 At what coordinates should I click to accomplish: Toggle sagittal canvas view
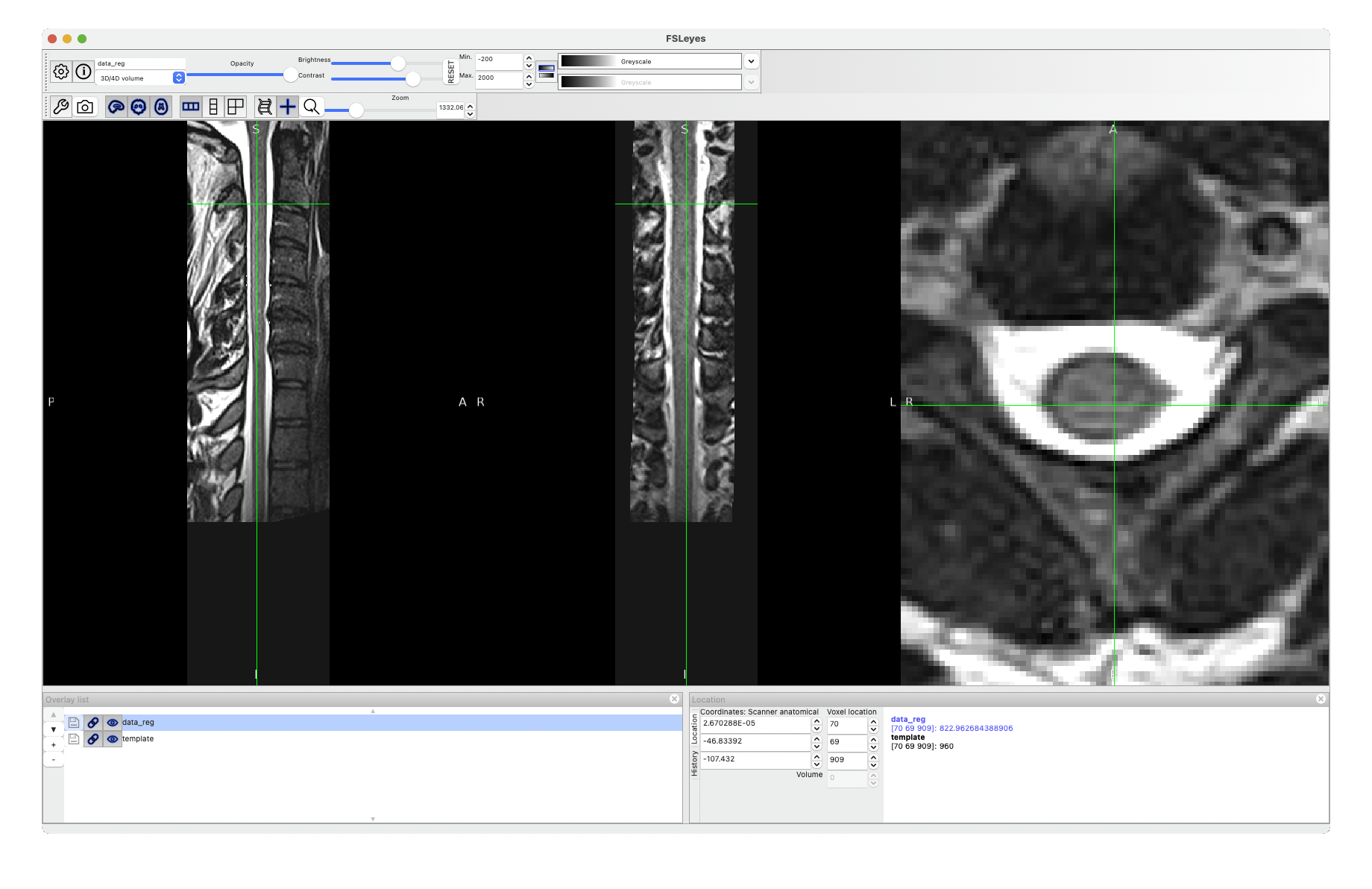tap(116, 107)
